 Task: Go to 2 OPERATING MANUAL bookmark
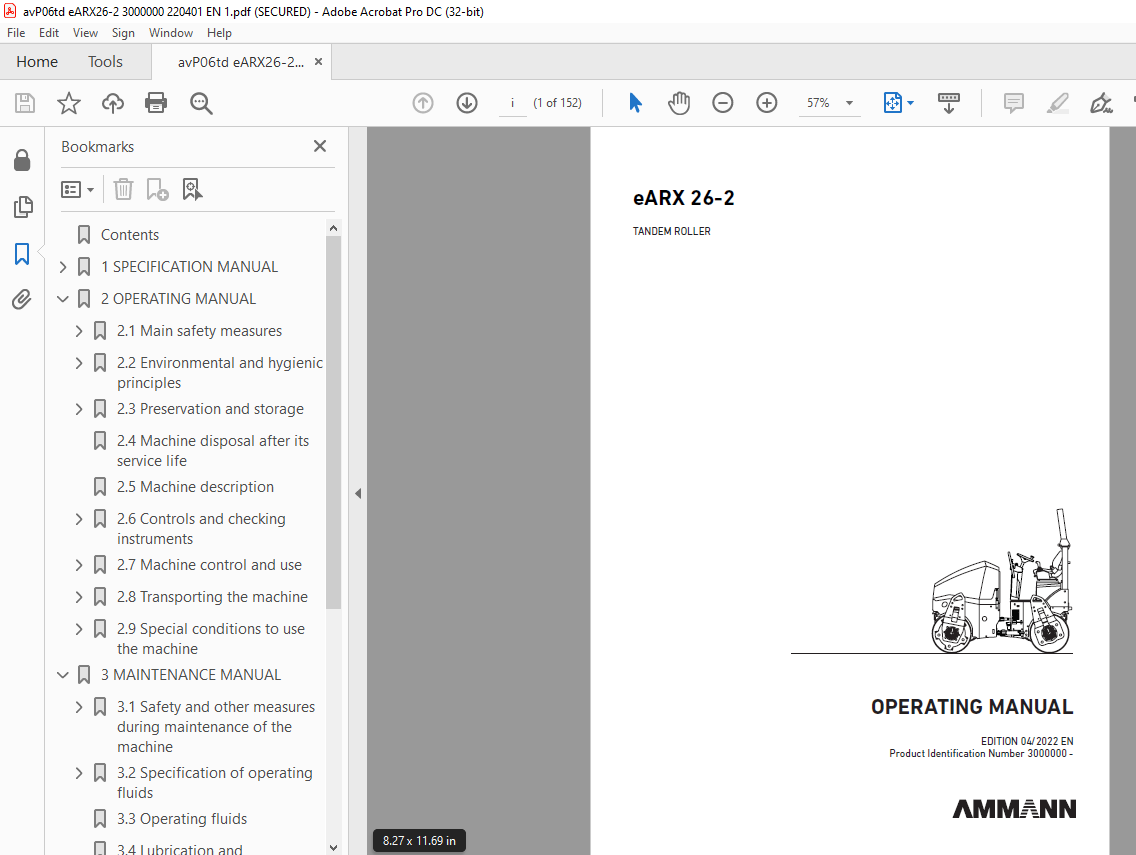pyautogui.click(x=178, y=299)
